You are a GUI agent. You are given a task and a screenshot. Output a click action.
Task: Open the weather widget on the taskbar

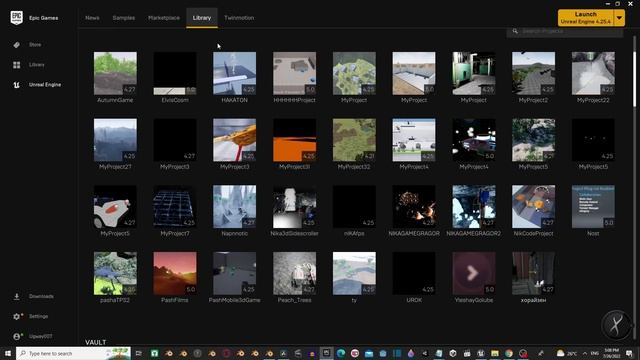point(567,353)
